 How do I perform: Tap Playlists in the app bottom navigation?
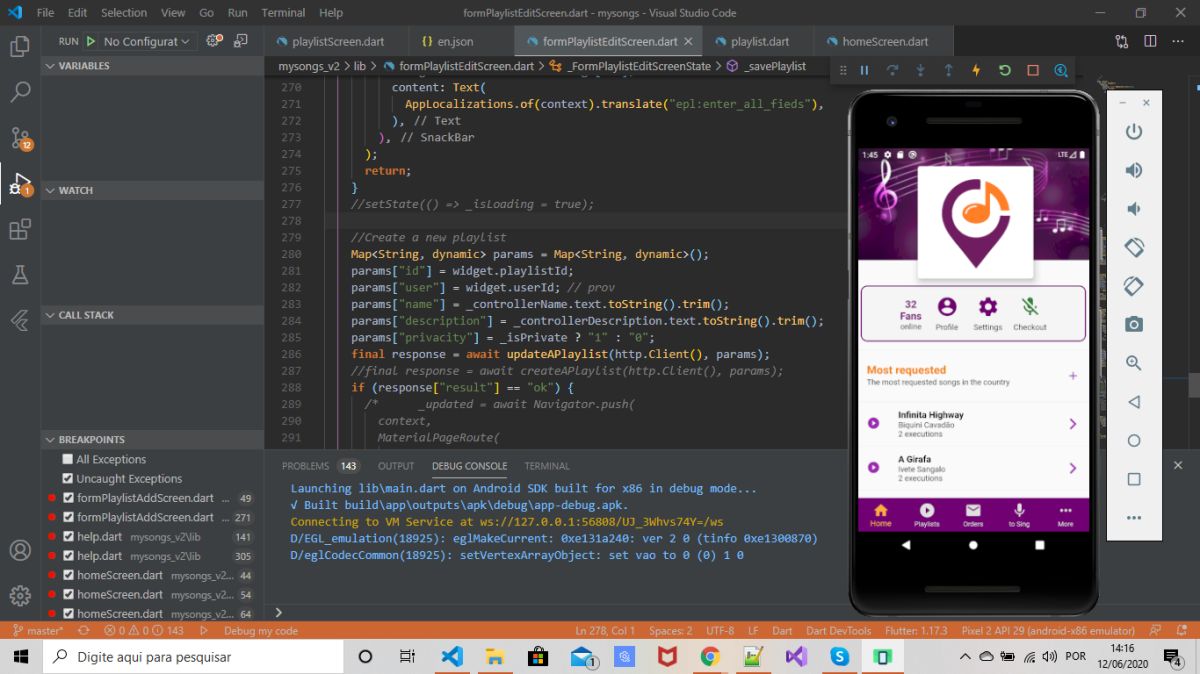click(927, 515)
